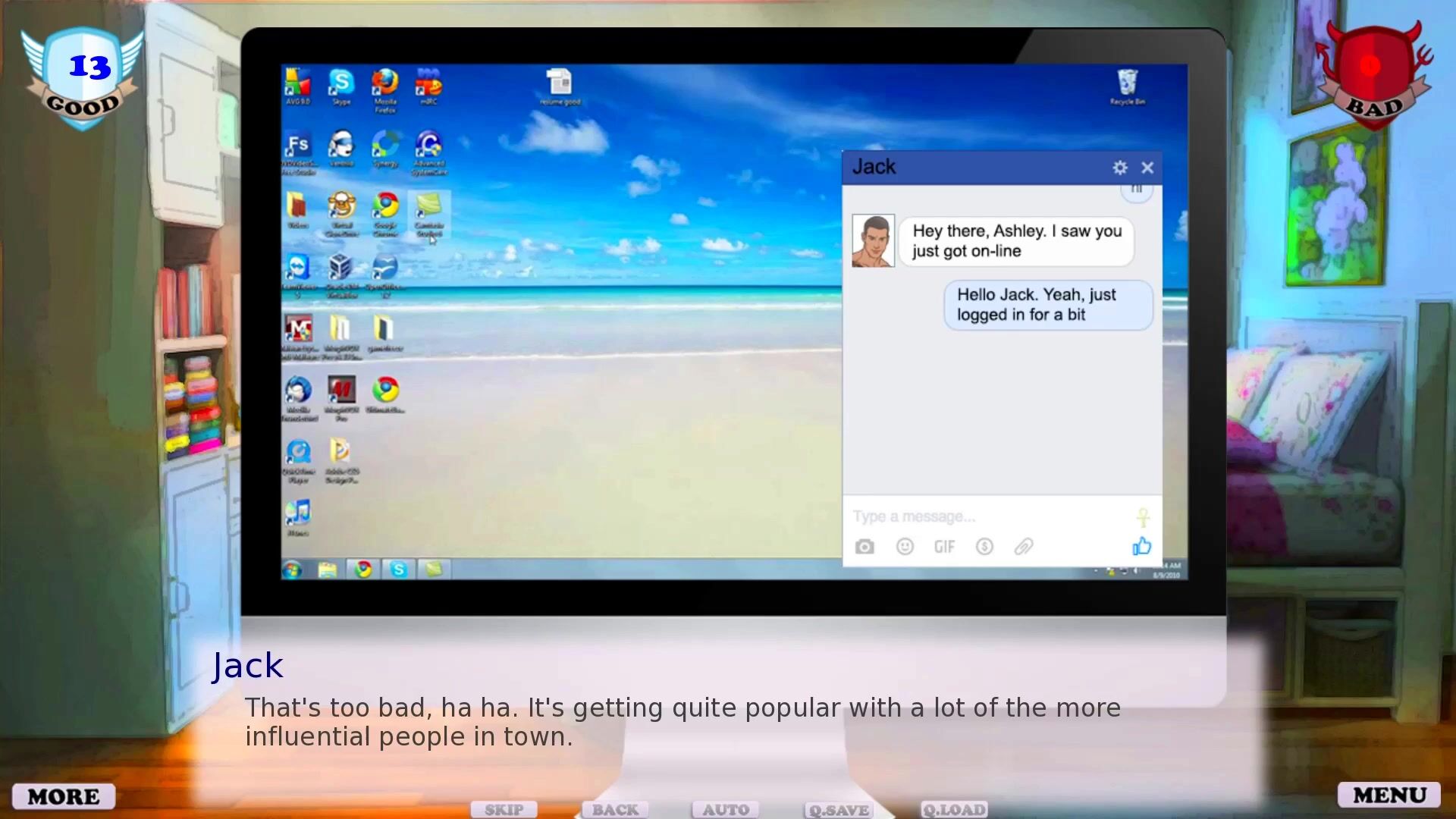The image size is (1456, 819).
Task: Open the emoji smiley picker
Action: click(905, 547)
